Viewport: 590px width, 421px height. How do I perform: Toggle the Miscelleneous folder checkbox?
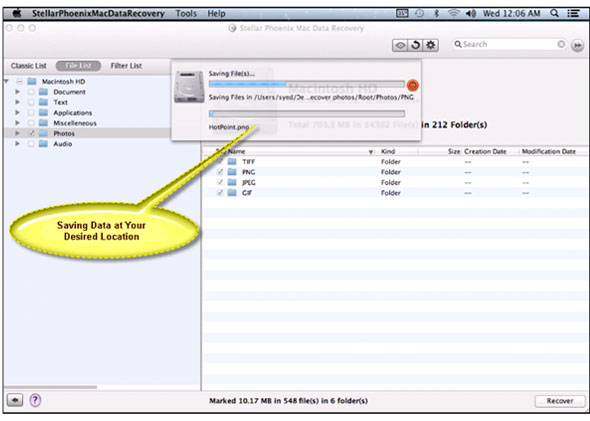(x=31, y=123)
